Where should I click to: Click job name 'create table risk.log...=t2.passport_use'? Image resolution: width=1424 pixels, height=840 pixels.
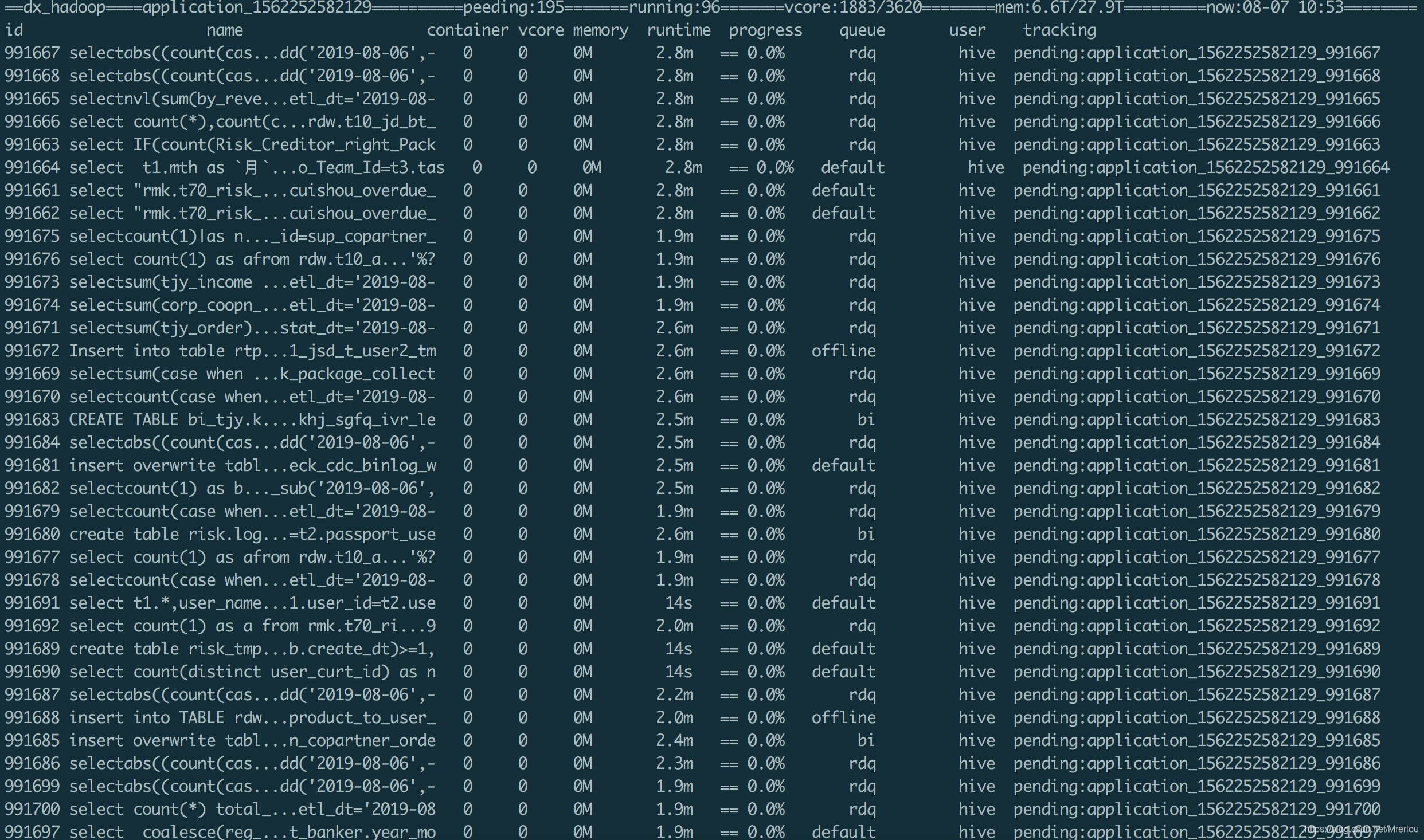(x=252, y=534)
